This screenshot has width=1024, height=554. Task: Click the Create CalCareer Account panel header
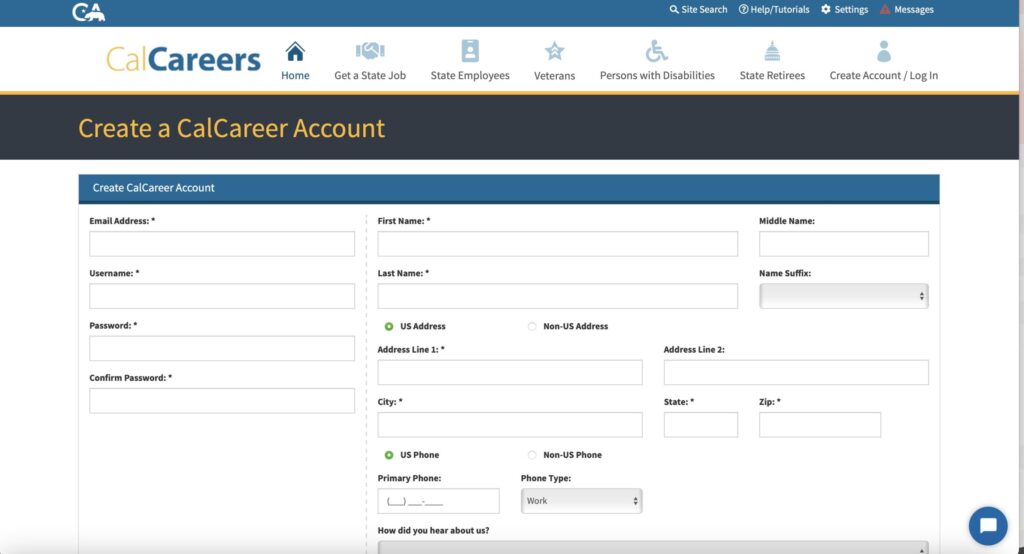509,188
